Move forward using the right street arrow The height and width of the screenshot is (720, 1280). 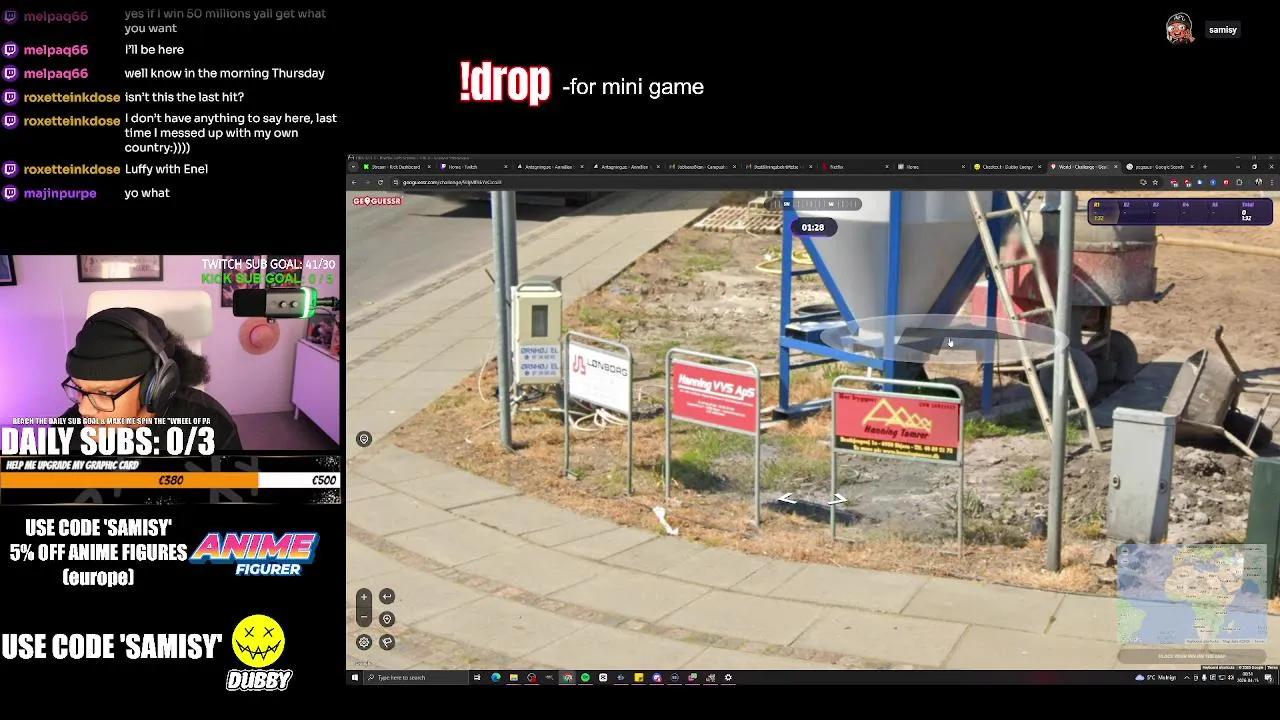[838, 498]
